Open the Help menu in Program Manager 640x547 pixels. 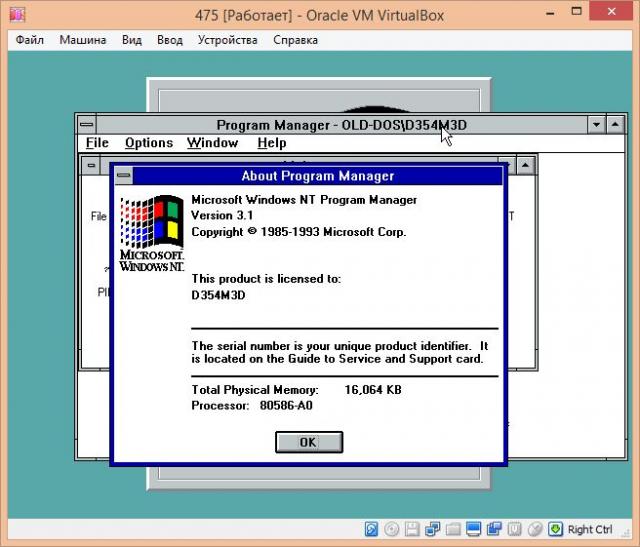(271, 143)
